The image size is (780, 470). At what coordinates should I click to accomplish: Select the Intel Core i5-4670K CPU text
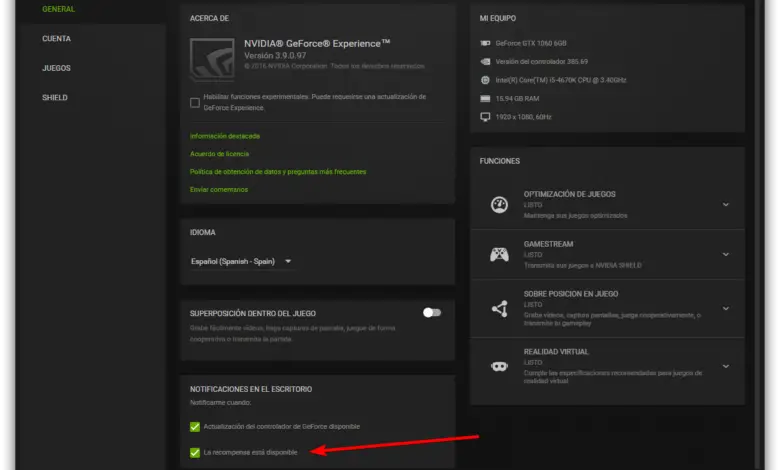coord(561,80)
